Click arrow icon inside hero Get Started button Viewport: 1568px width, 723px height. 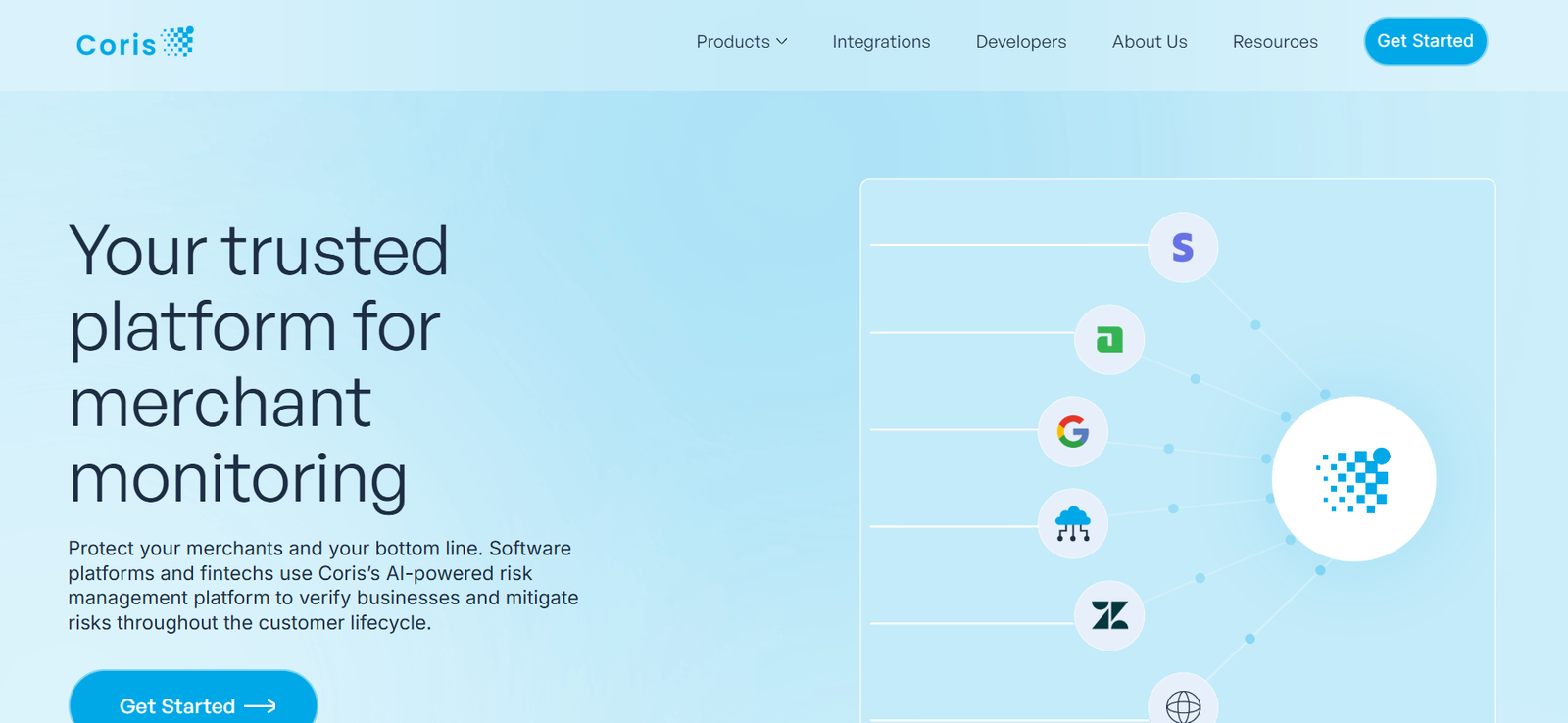(260, 706)
